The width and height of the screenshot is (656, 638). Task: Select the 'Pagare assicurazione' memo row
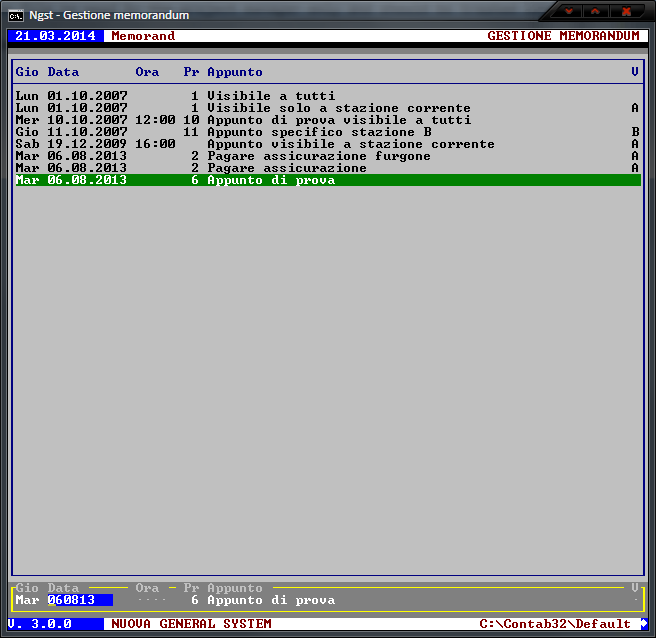[x=286, y=168]
